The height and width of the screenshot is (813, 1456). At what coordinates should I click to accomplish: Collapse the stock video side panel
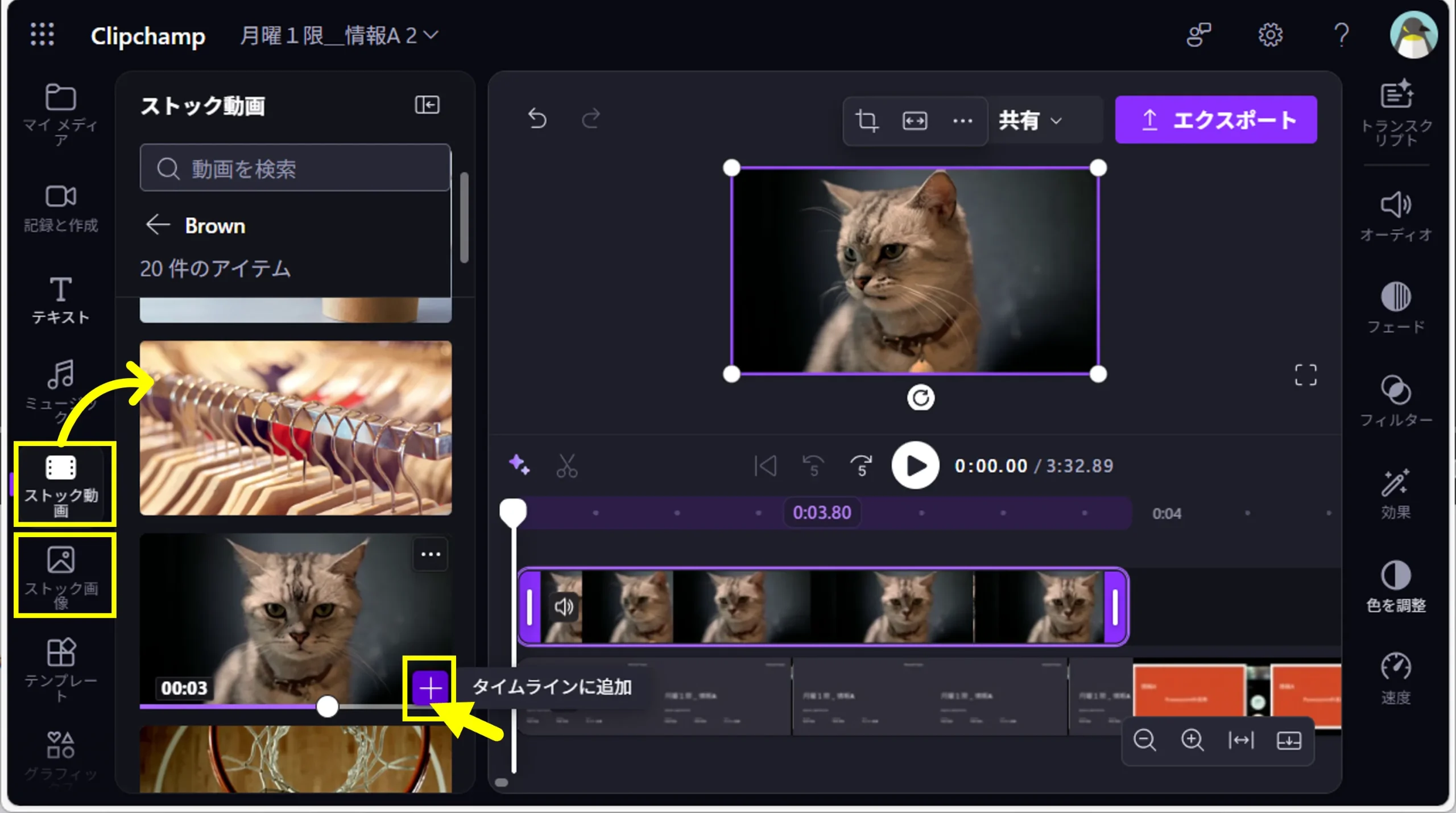coord(427,105)
